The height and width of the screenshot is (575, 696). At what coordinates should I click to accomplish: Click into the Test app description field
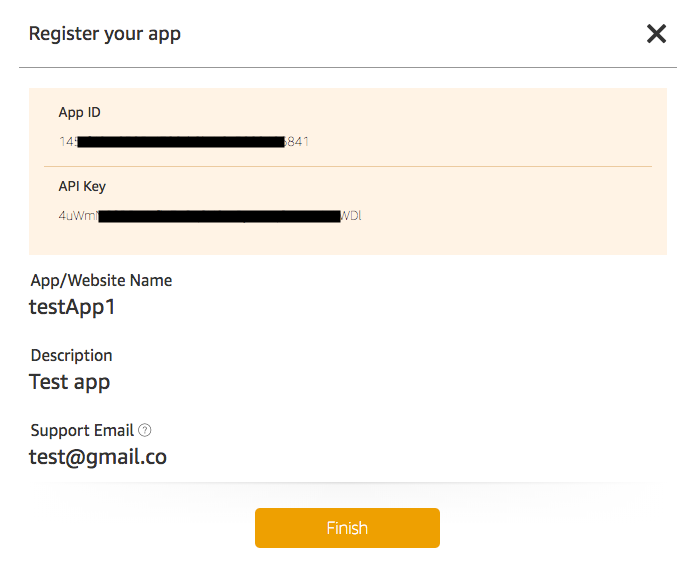pyautogui.click(x=70, y=382)
